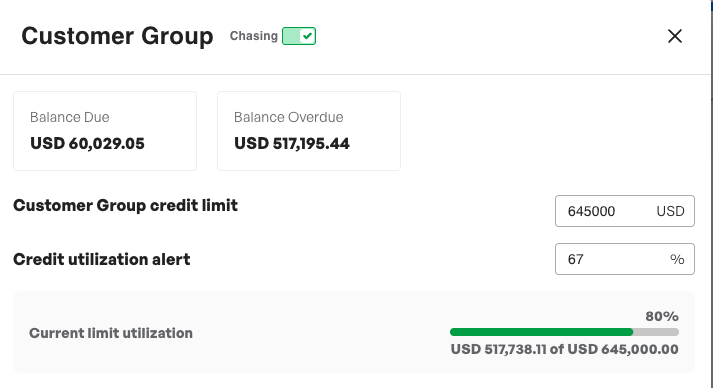Image resolution: width=713 pixels, height=388 pixels.
Task: Click the Credit utilization alert label
Action: [x=102, y=259]
